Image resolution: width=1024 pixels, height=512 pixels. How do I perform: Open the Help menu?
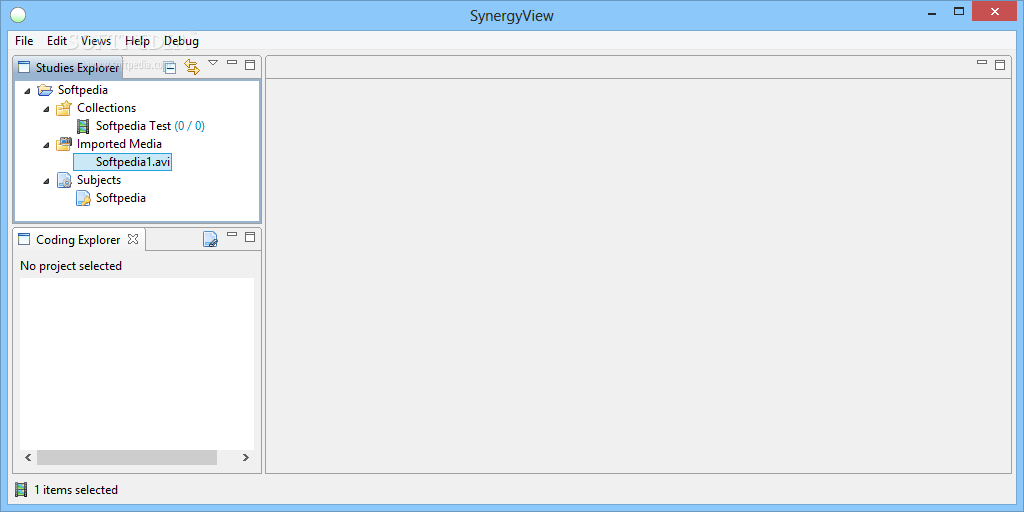(x=137, y=41)
